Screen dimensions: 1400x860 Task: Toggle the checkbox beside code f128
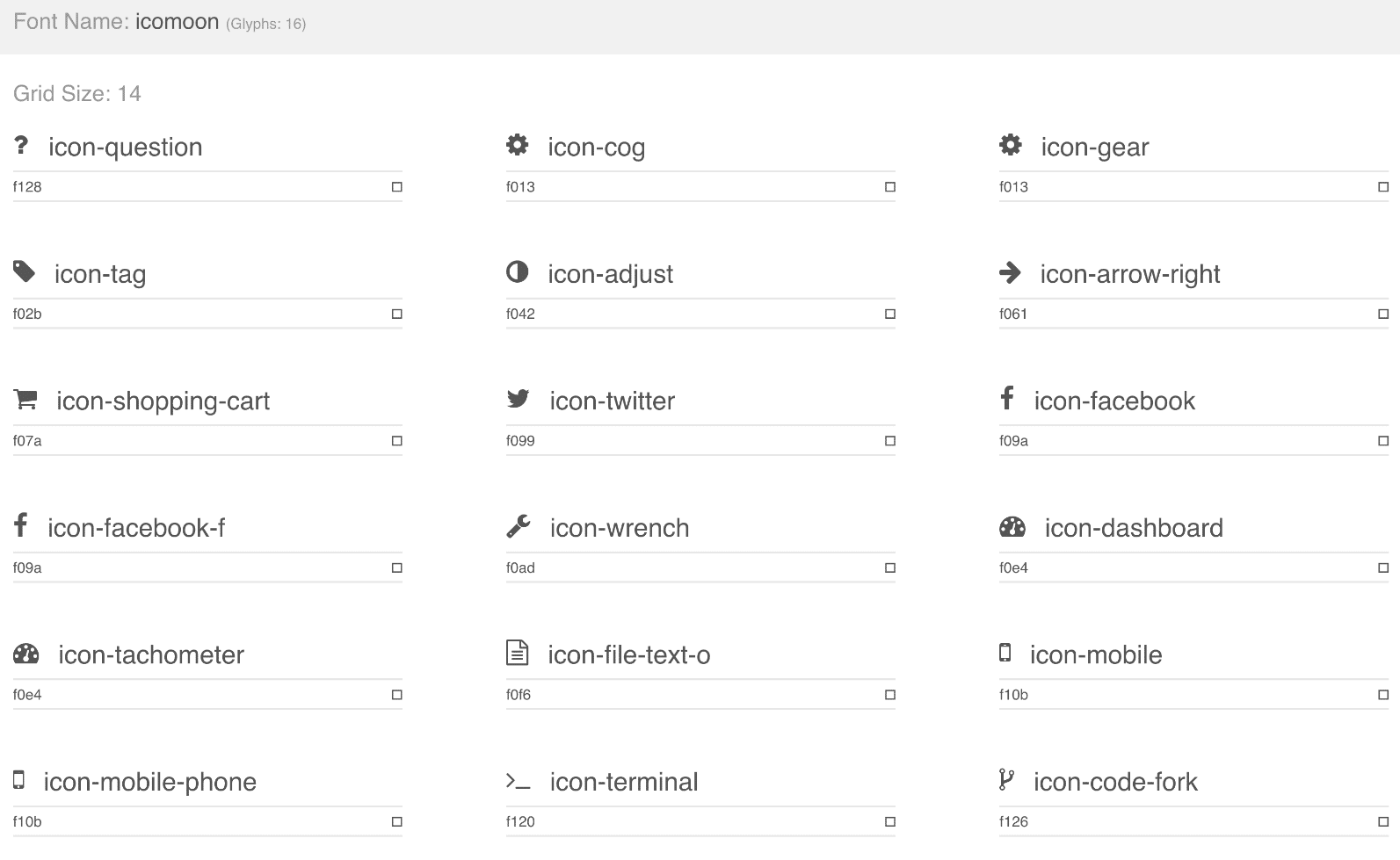(395, 186)
